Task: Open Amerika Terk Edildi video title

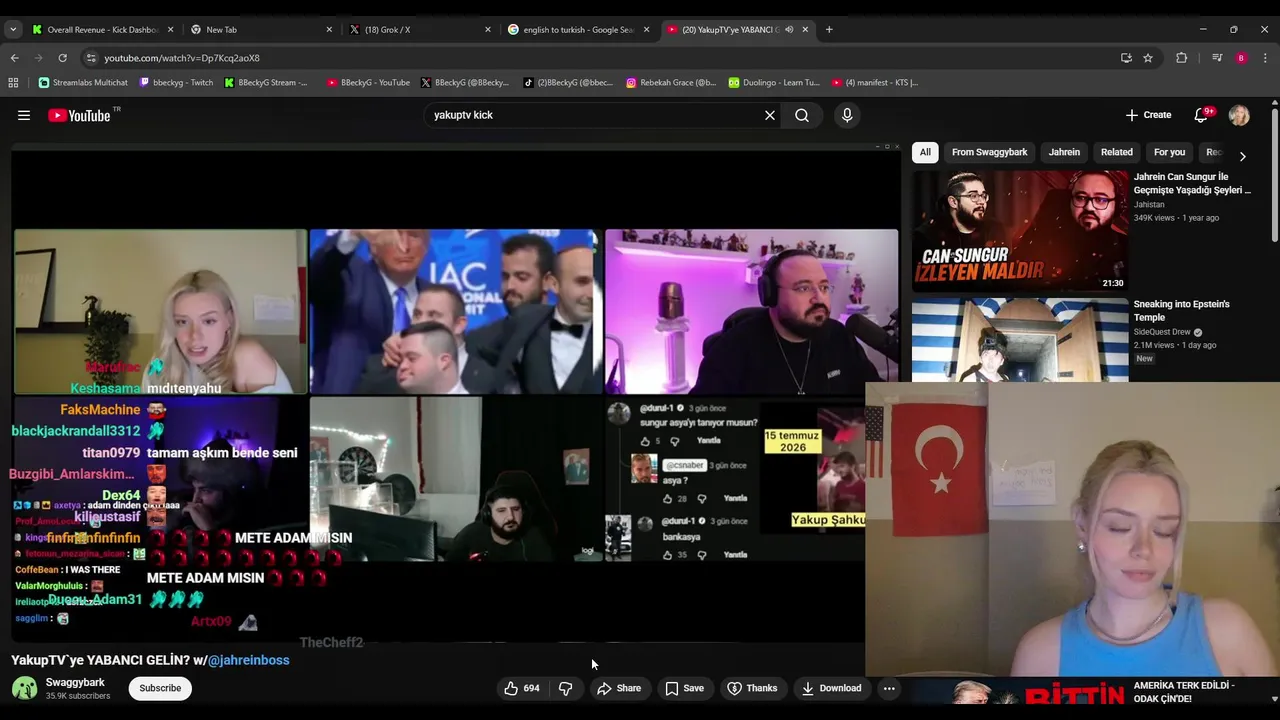Action: pyautogui.click(x=1184, y=692)
